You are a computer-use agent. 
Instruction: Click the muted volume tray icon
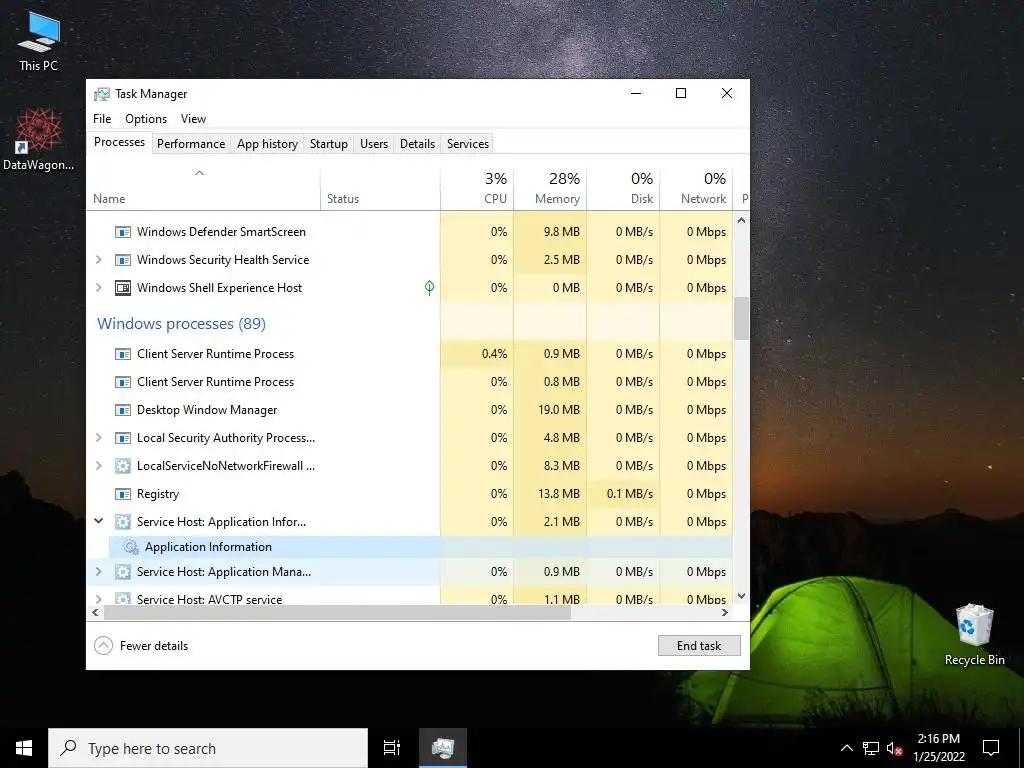click(894, 748)
